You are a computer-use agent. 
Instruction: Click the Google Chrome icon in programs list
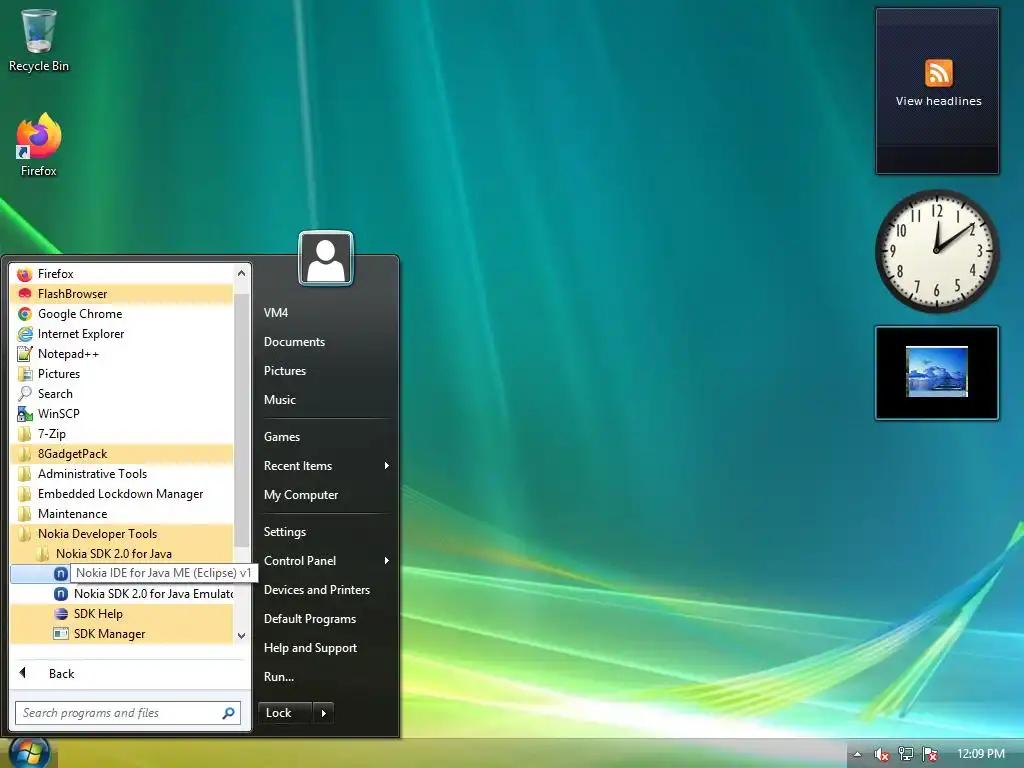click(x=25, y=314)
